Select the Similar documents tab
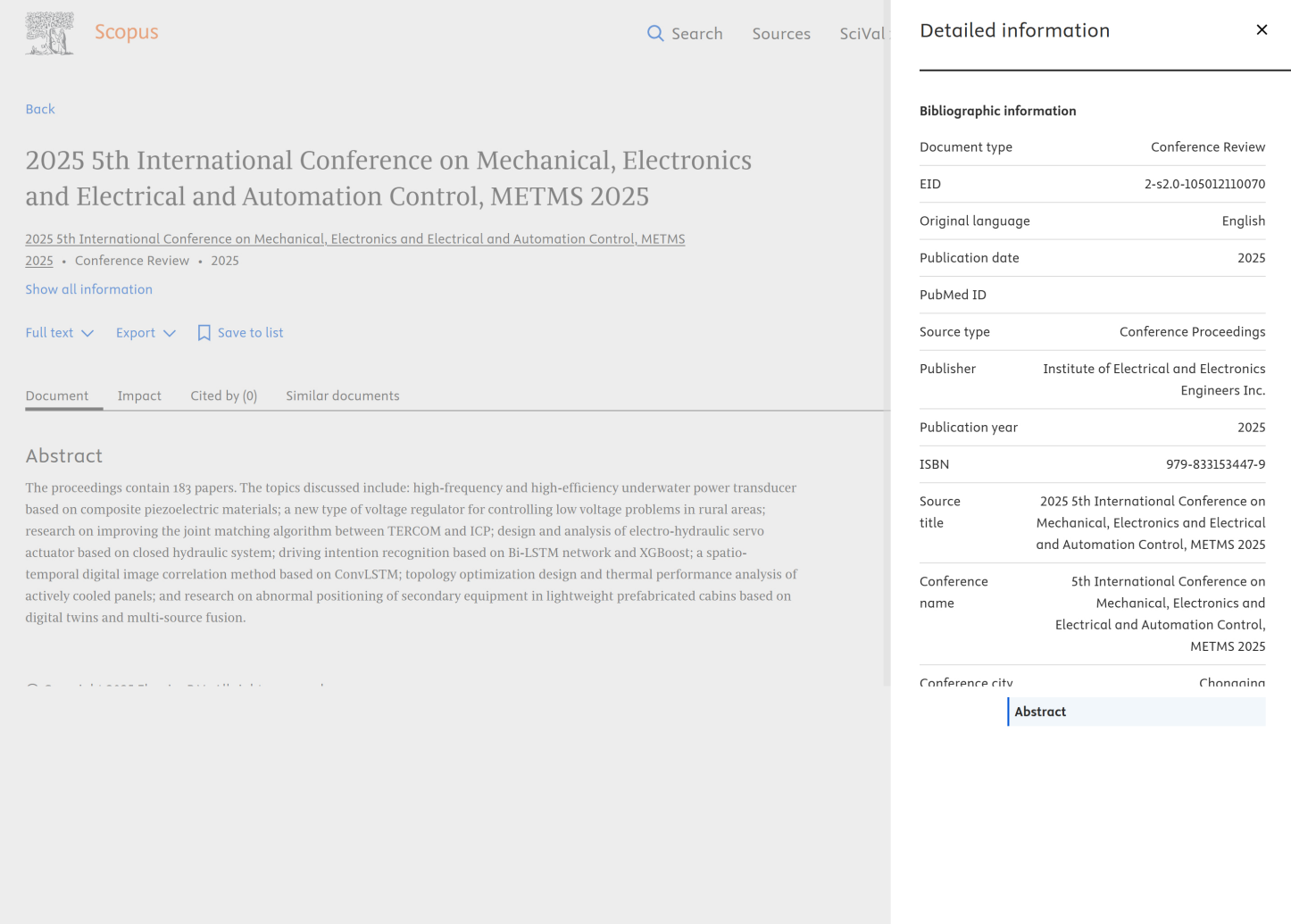This screenshot has width=1291, height=924. tap(342, 395)
